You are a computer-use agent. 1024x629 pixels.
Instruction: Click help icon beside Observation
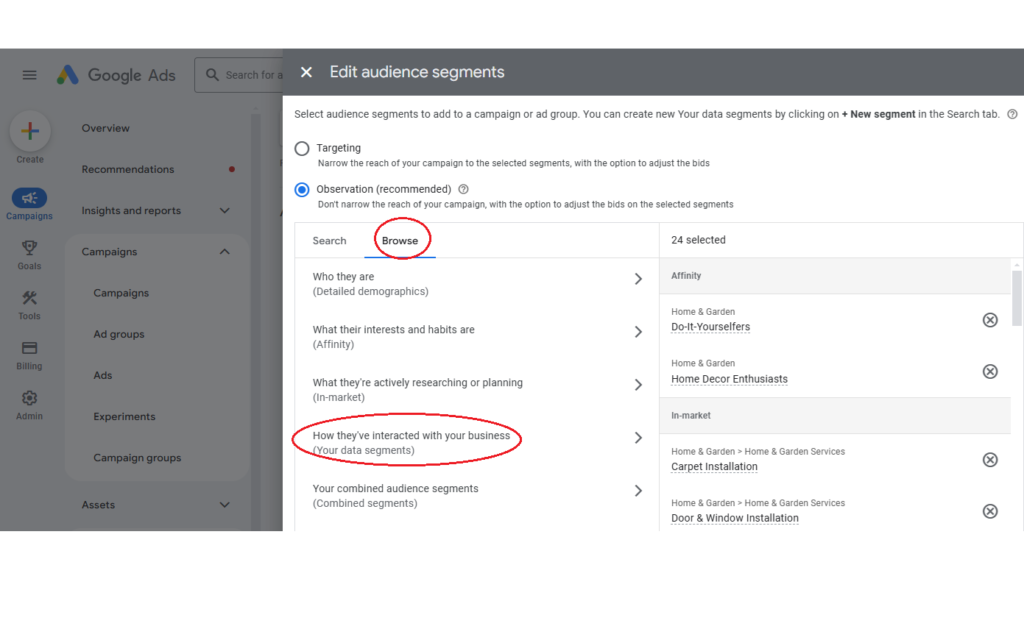[x=463, y=189]
